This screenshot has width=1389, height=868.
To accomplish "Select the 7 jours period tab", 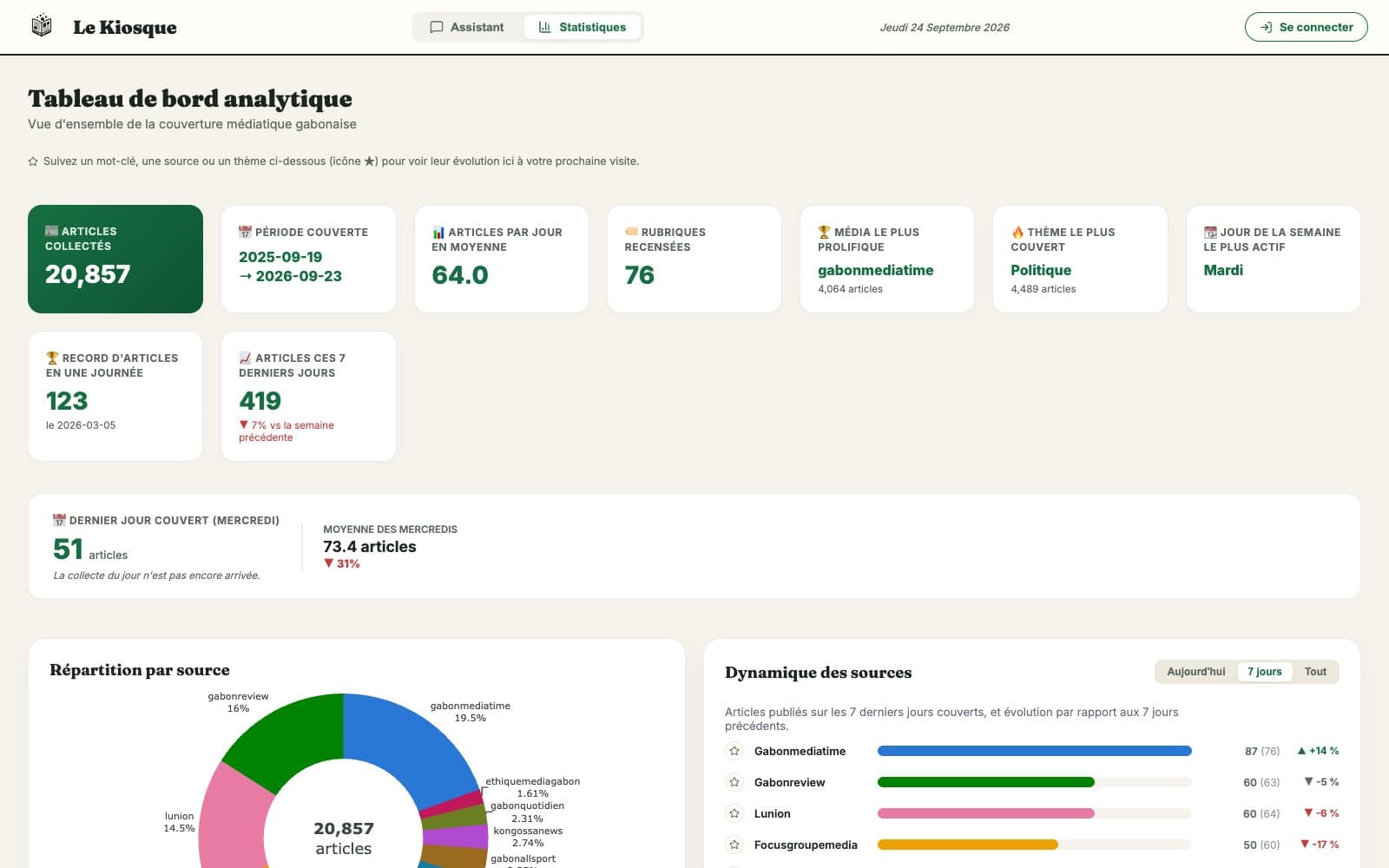I will [x=1264, y=672].
